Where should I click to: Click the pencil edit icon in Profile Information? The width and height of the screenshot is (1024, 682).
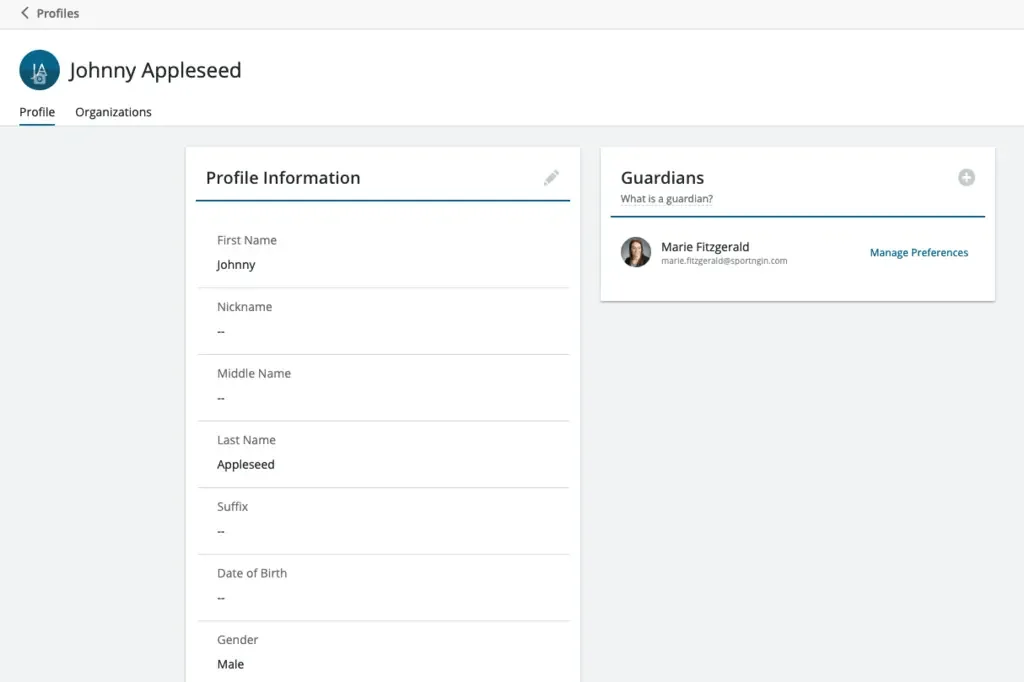point(551,178)
